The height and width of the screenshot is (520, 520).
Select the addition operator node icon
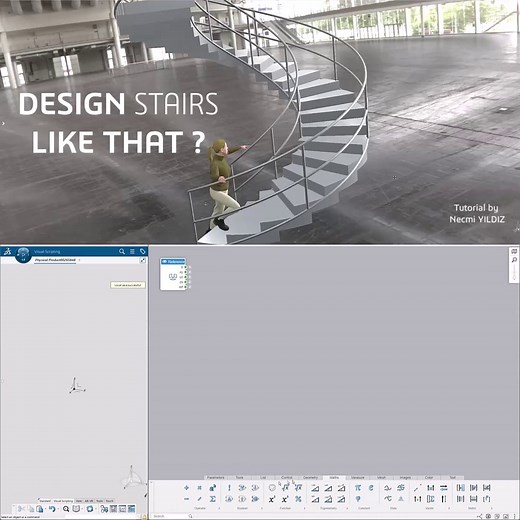tap(186, 488)
